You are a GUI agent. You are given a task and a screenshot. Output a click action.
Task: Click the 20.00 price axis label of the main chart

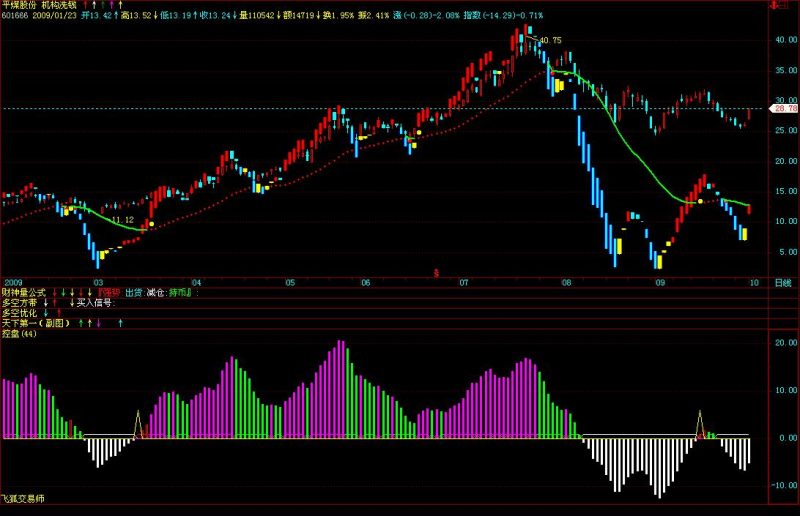[x=786, y=161]
